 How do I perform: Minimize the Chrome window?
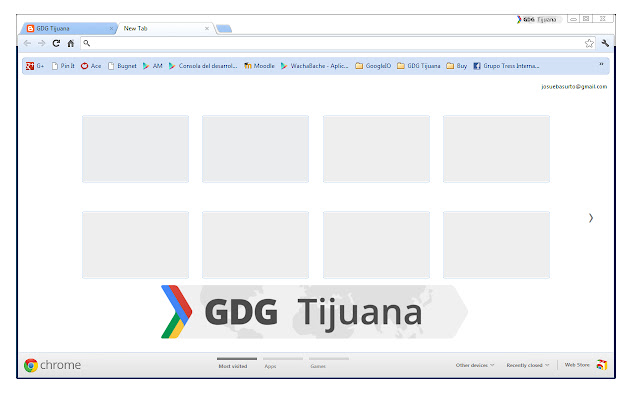tap(573, 19)
